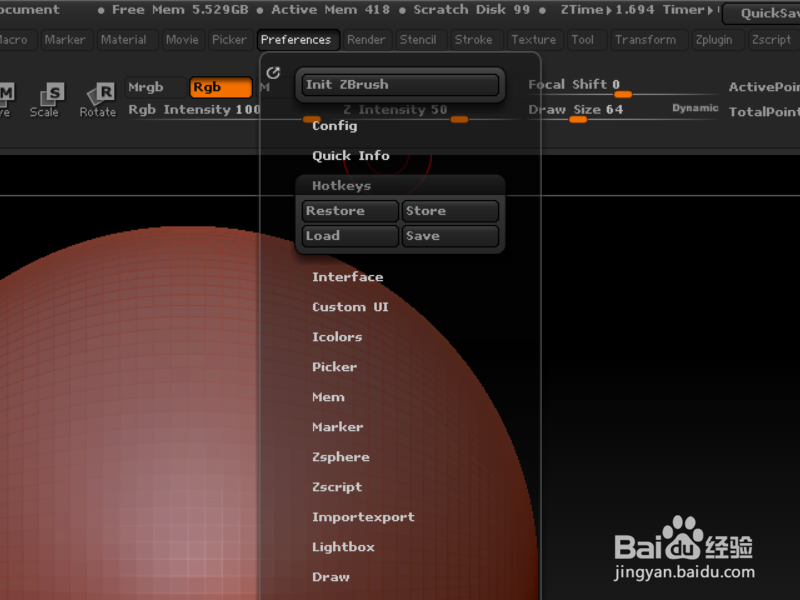Screen dimensions: 800x600
Task: Open the Texture menu
Action: 534,40
